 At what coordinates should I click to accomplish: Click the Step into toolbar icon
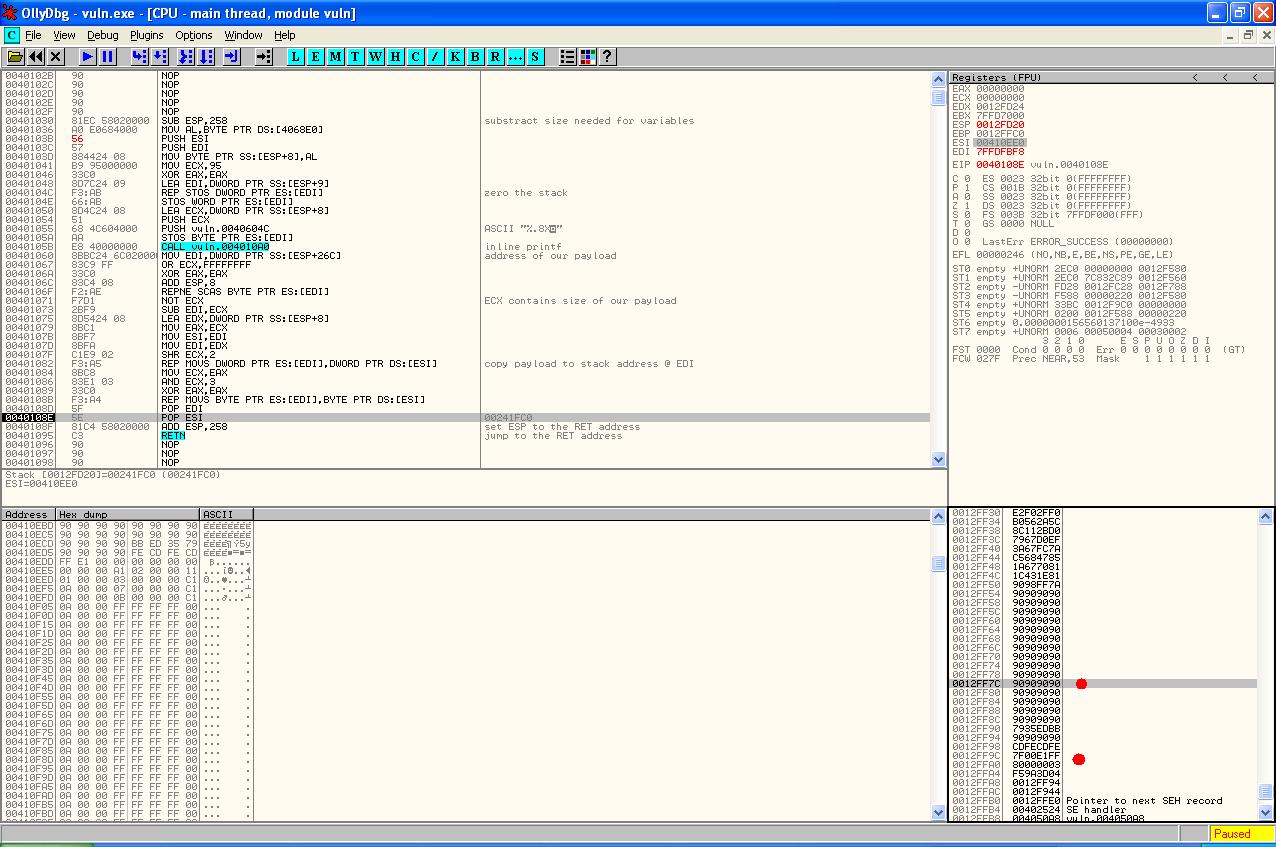[140, 57]
